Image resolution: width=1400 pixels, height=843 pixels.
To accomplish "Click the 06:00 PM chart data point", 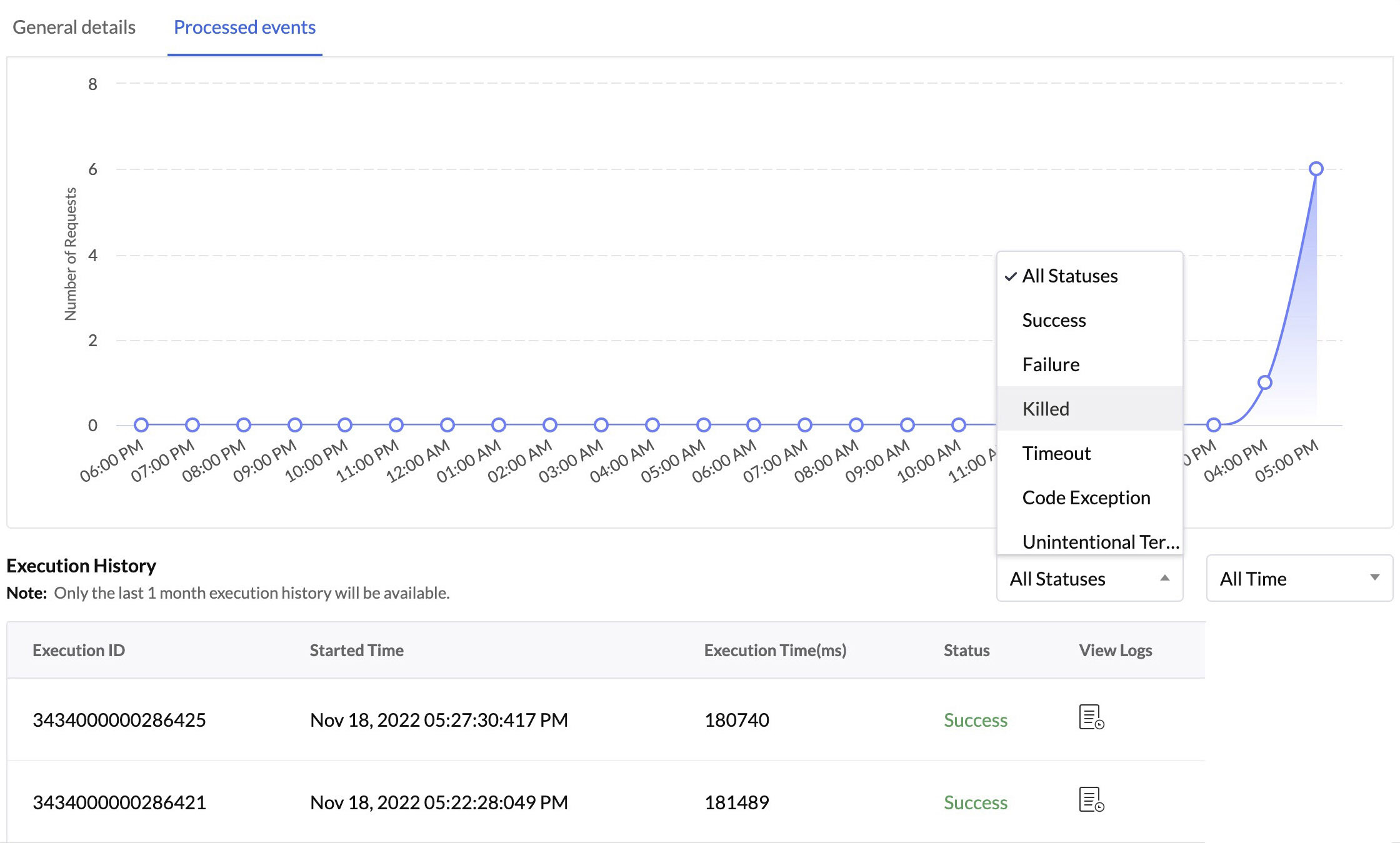I will point(141,425).
